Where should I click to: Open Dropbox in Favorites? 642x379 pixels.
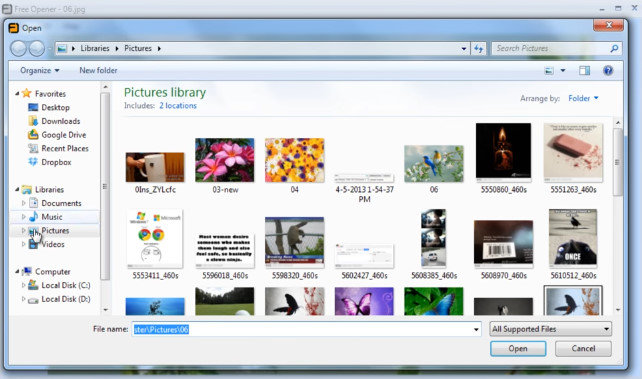56,162
